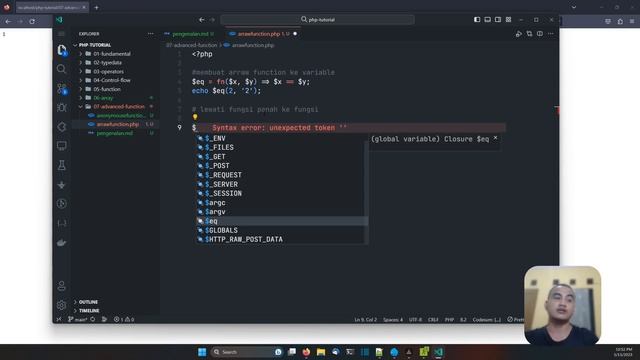Image resolution: width=640 pixels, height=360 pixels.
Task: Open editor More Actions ellipsis
Action: pyautogui.click(x=551, y=34)
